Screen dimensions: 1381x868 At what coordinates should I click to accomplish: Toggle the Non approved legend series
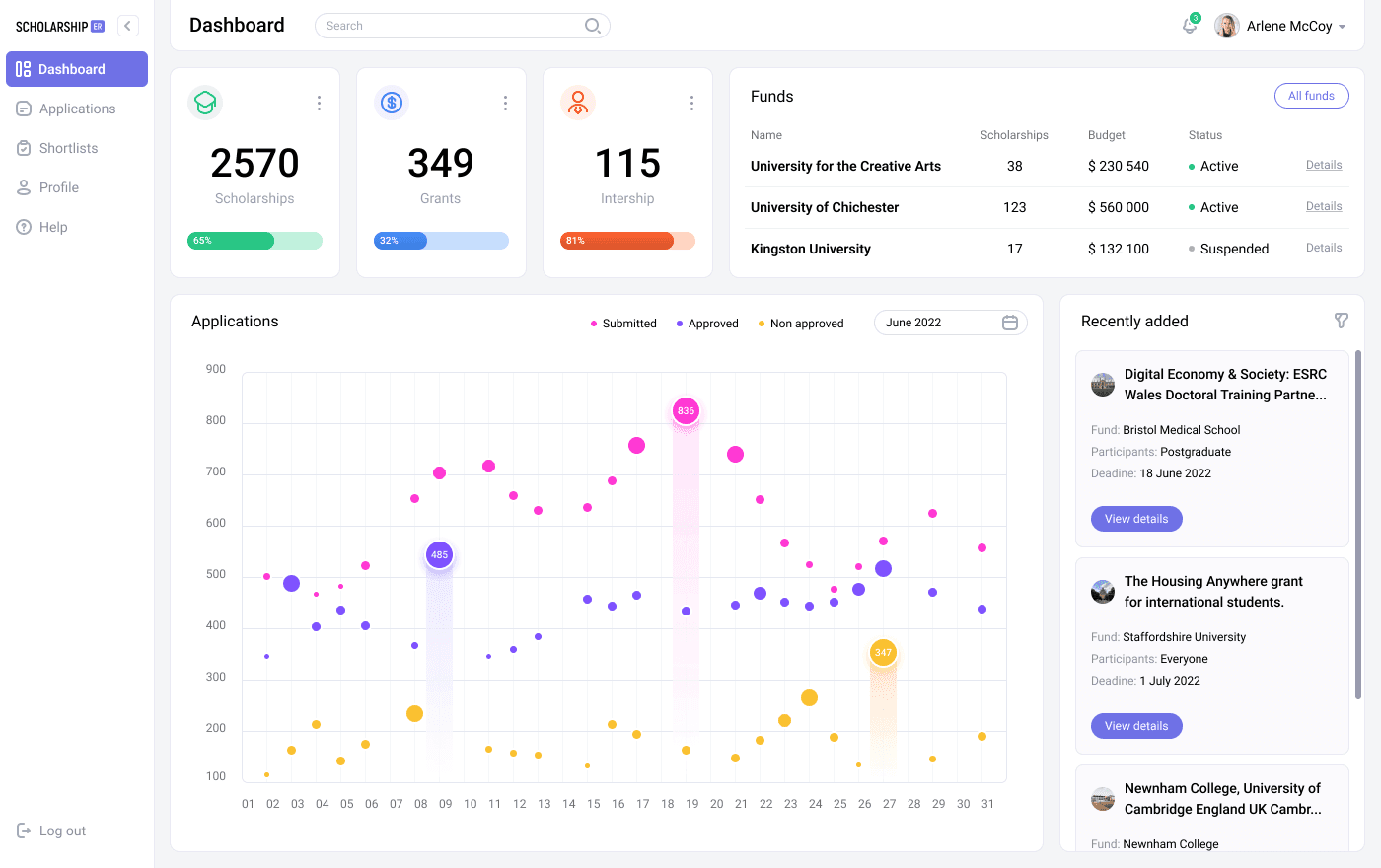(800, 324)
